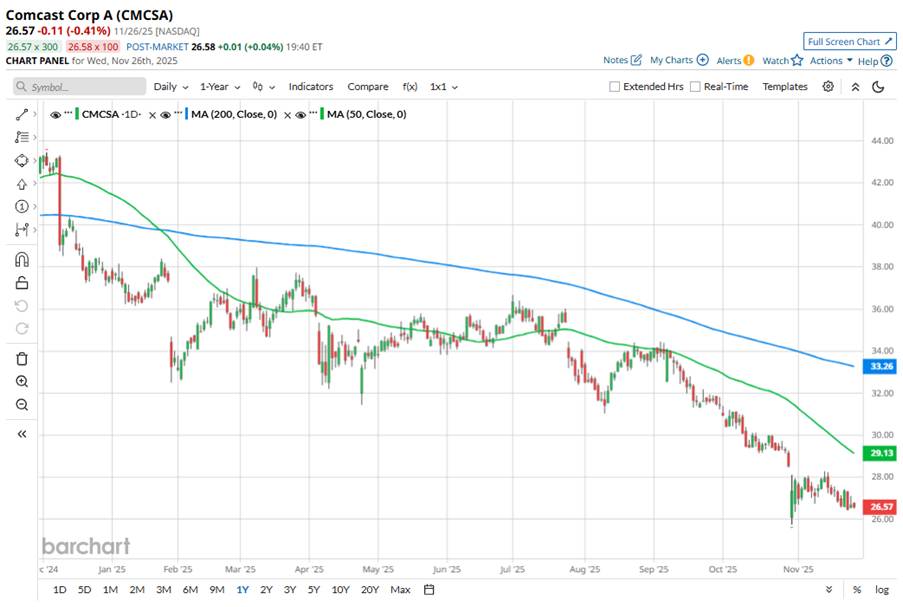Switch to dark mode moon icon
Image resolution: width=903 pixels, height=607 pixels.
pos(878,87)
